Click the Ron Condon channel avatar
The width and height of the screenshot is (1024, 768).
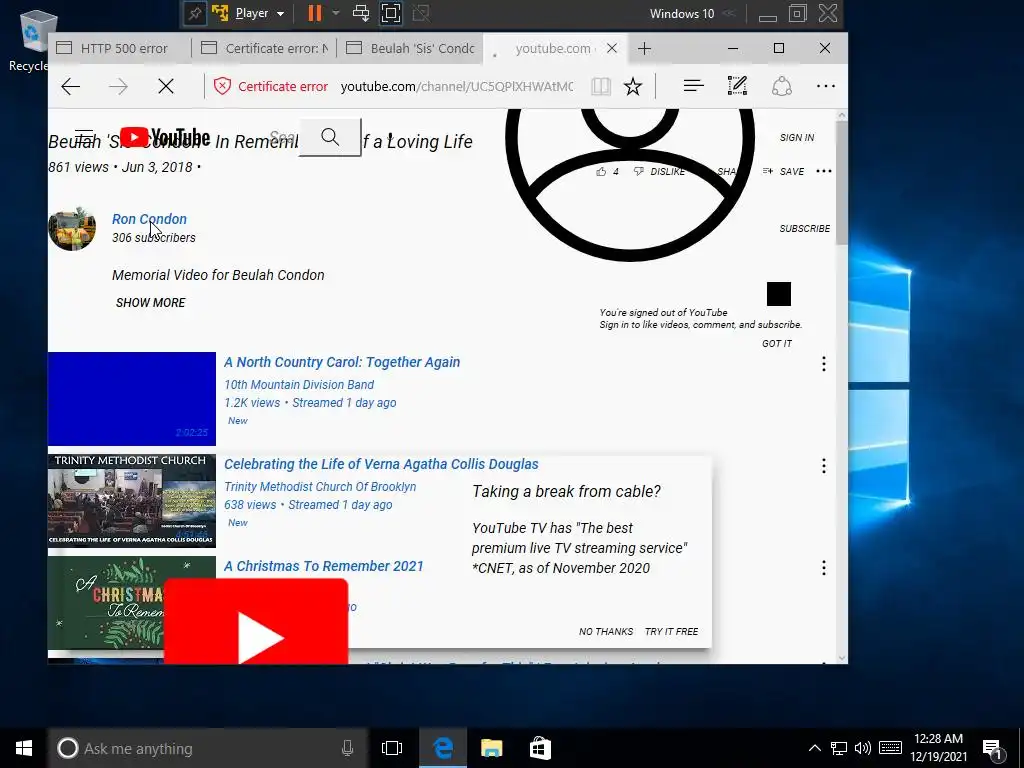[x=72, y=229]
